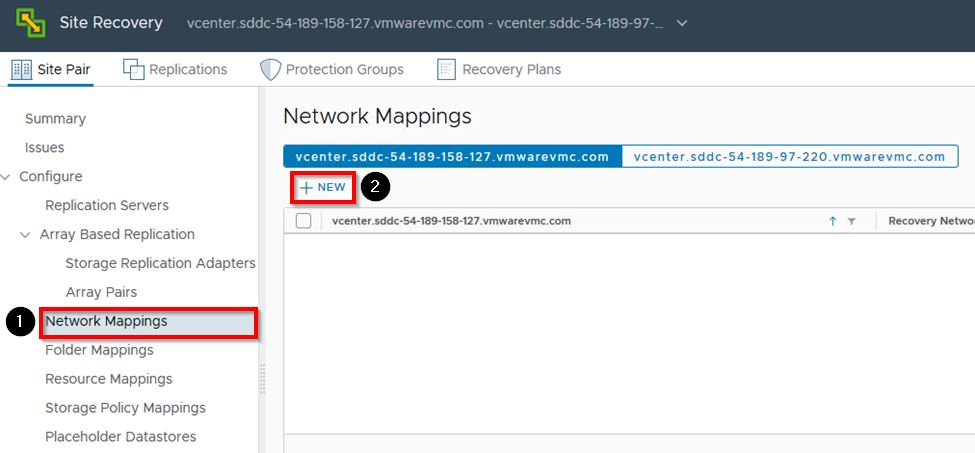This screenshot has width=975, height=453.
Task: Select the vcenter.sddc-54-189-97-220 site tab
Action: (x=789, y=157)
